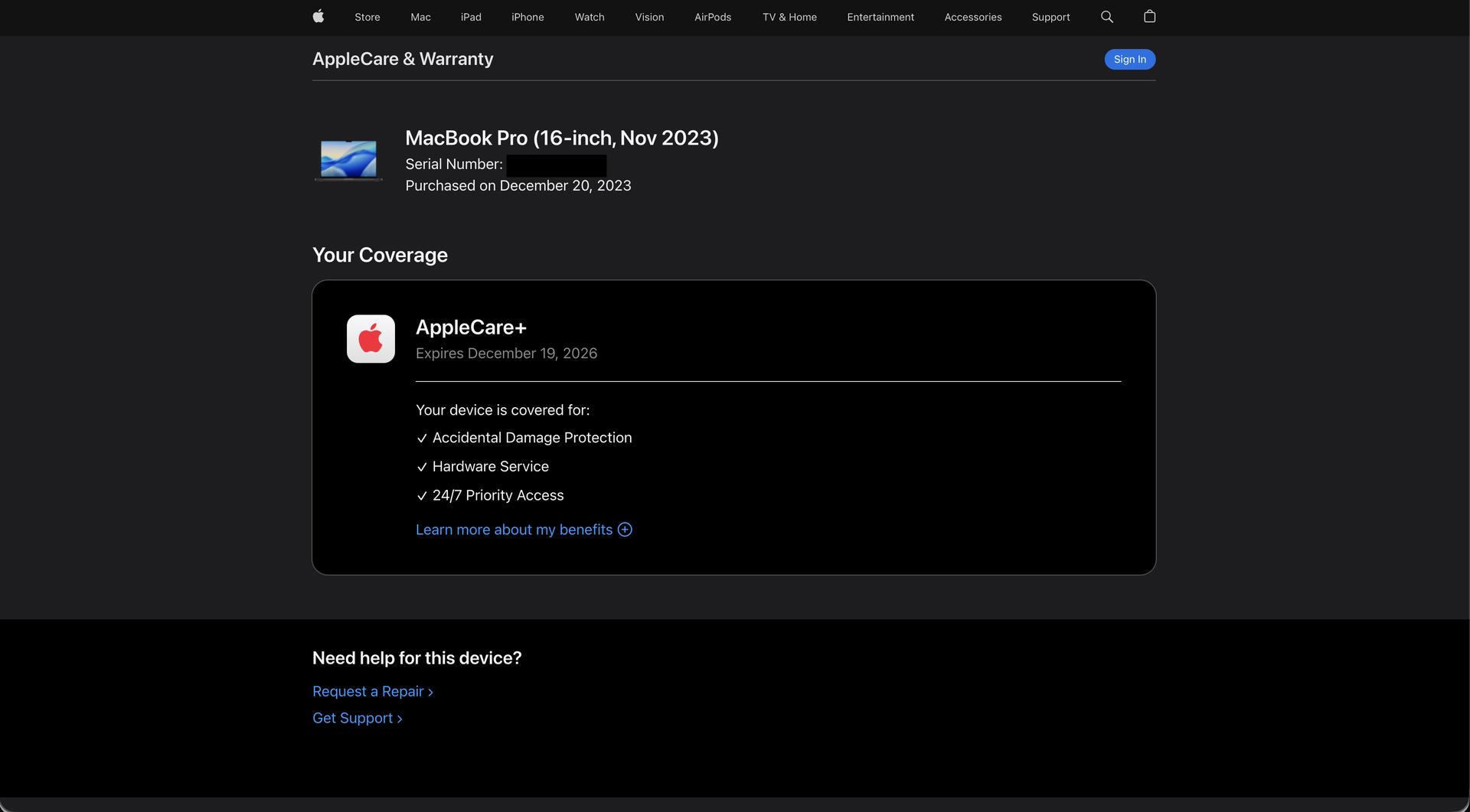Click the redacted serial number field
This screenshot has height=812, width=1470.
tap(557, 165)
